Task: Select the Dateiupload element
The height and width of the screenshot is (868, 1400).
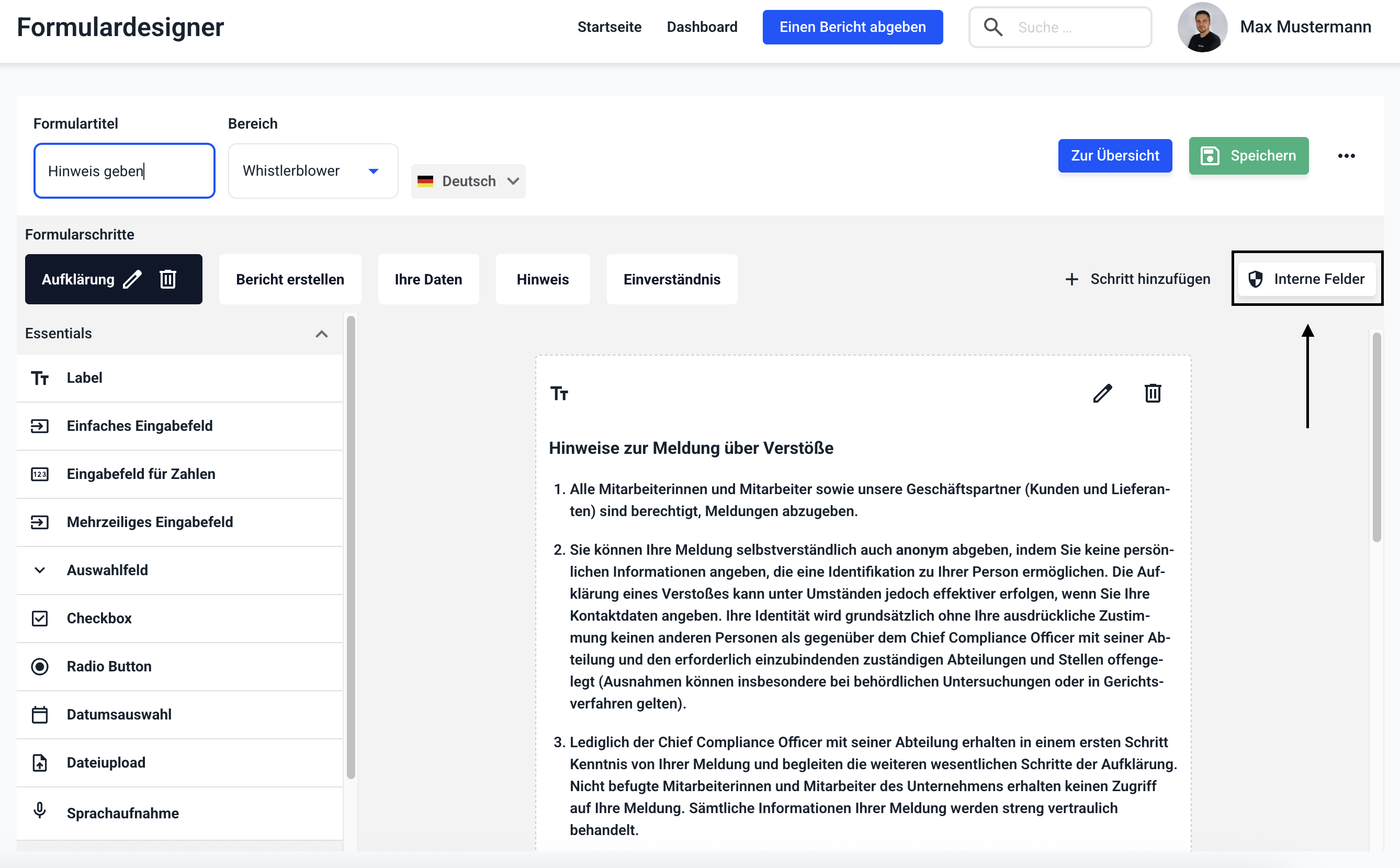Action: pos(106,762)
